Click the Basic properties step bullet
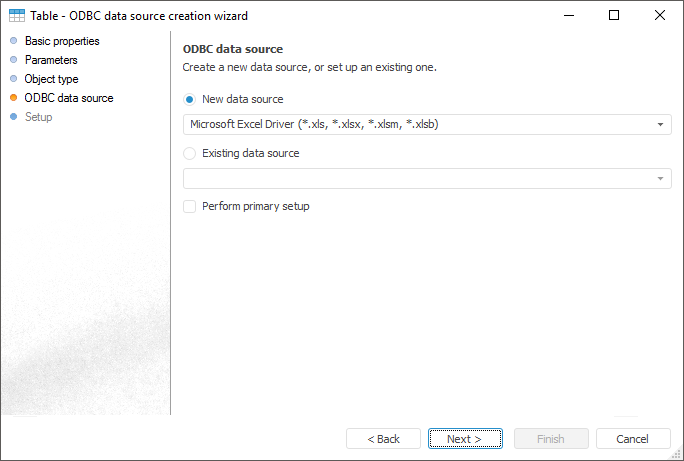This screenshot has width=684, height=461. tap(13, 41)
